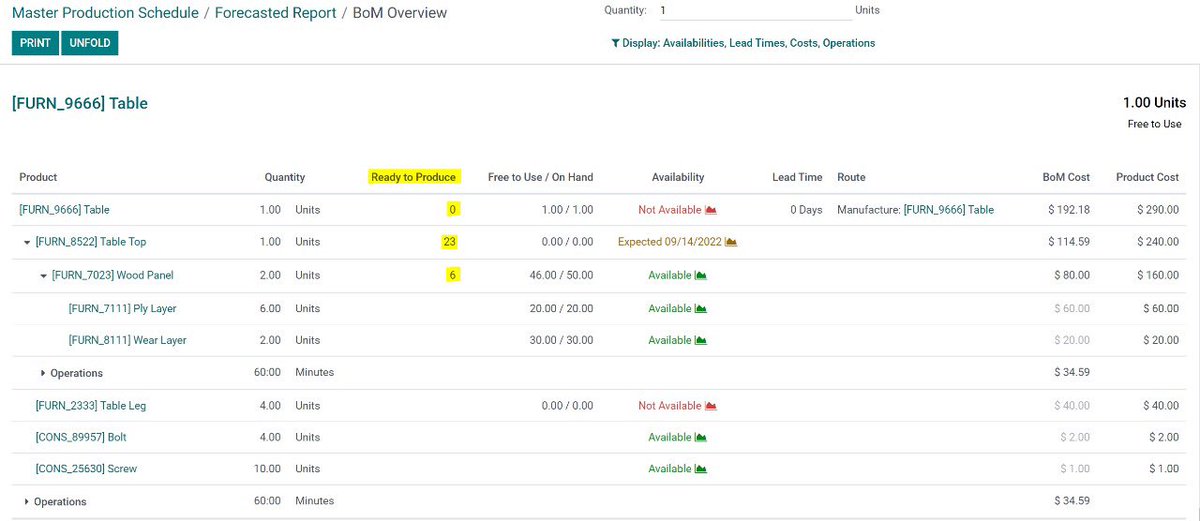
Task: Click forecast chart icon for Wood Panel availability
Action: [701, 275]
